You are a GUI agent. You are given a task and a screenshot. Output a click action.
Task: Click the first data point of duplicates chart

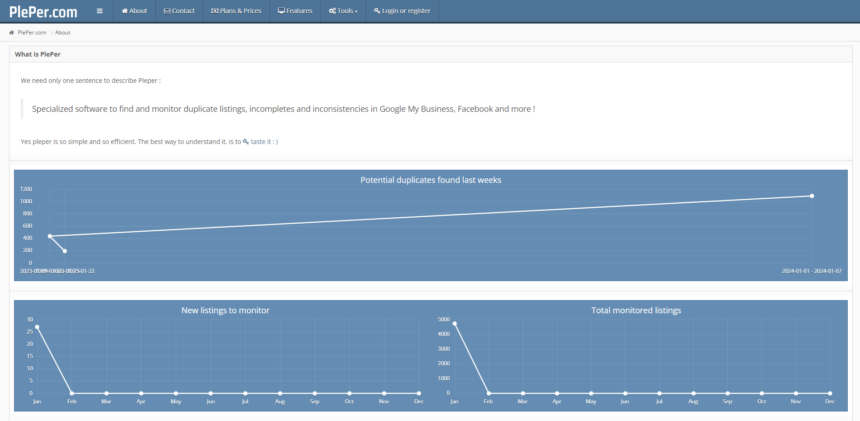coord(49,236)
